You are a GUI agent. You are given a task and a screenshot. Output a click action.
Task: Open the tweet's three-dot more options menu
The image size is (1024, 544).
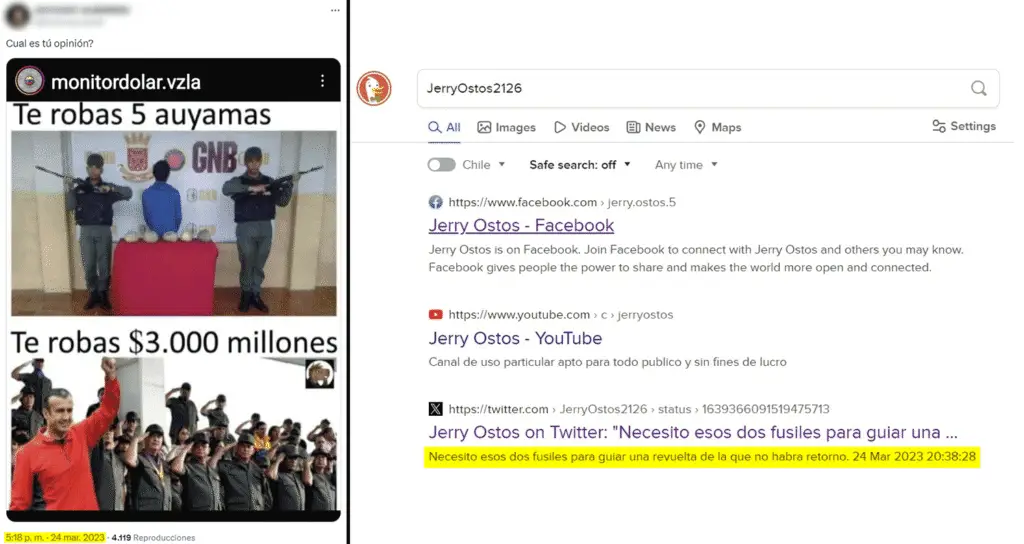[334, 11]
